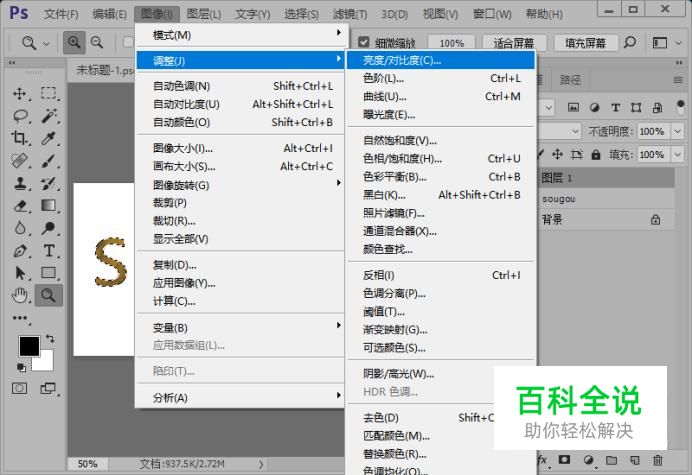Image resolution: width=692 pixels, height=475 pixels.
Task: Click the 100% zoom button
Action: [451, 43]
